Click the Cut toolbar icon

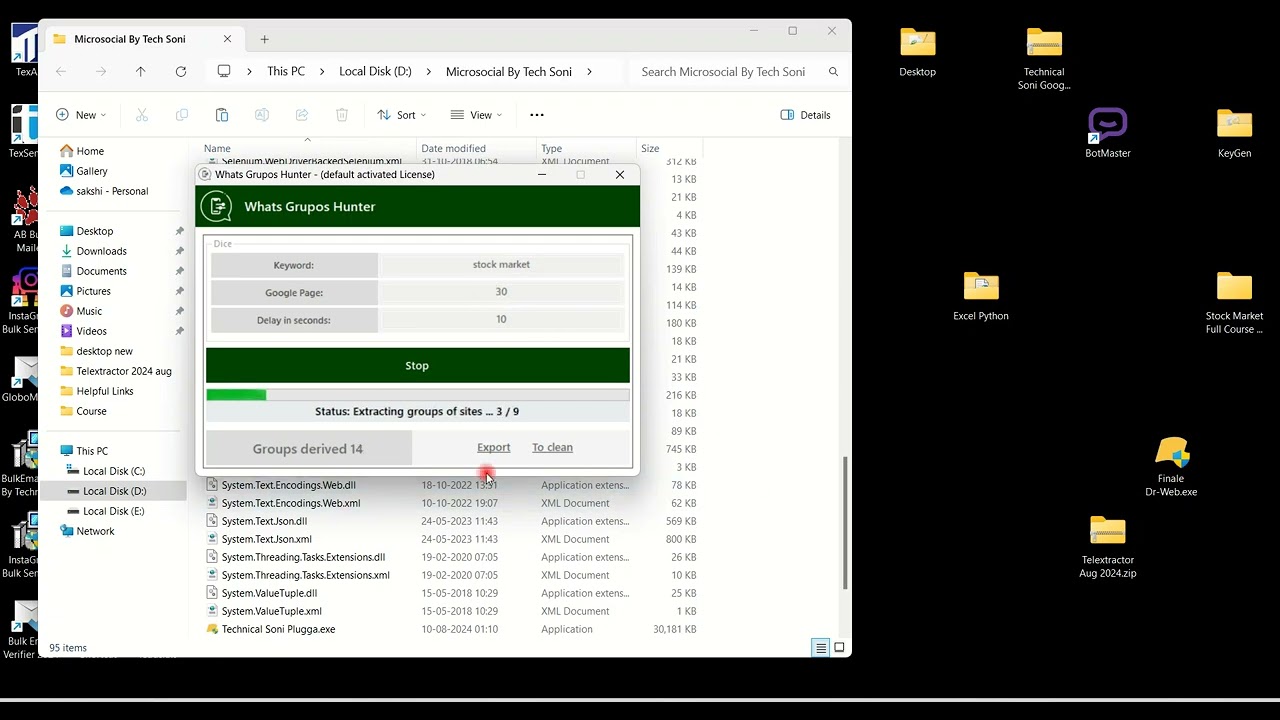[142, 115]
